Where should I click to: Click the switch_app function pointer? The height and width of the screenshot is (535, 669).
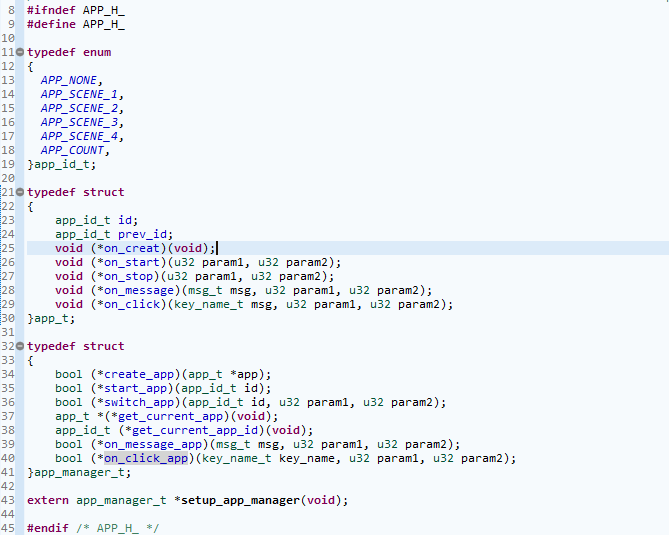pos(139,402)
